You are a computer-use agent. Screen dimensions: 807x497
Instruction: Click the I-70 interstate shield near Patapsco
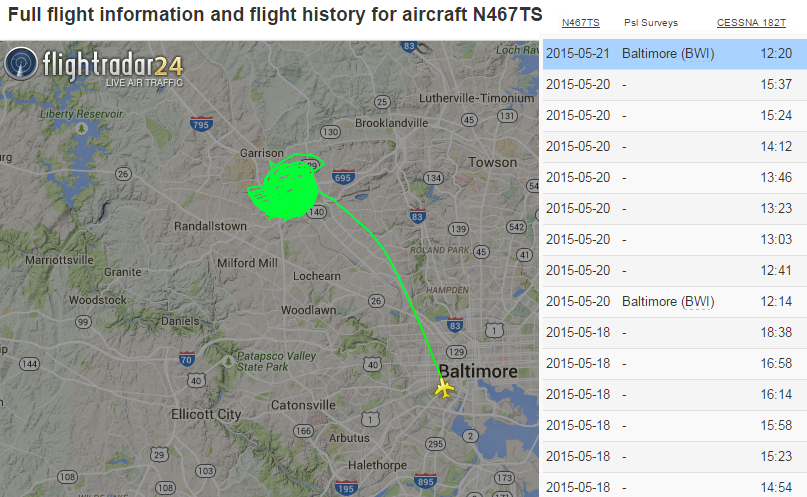pyautogui.click(x=186, y=359)
